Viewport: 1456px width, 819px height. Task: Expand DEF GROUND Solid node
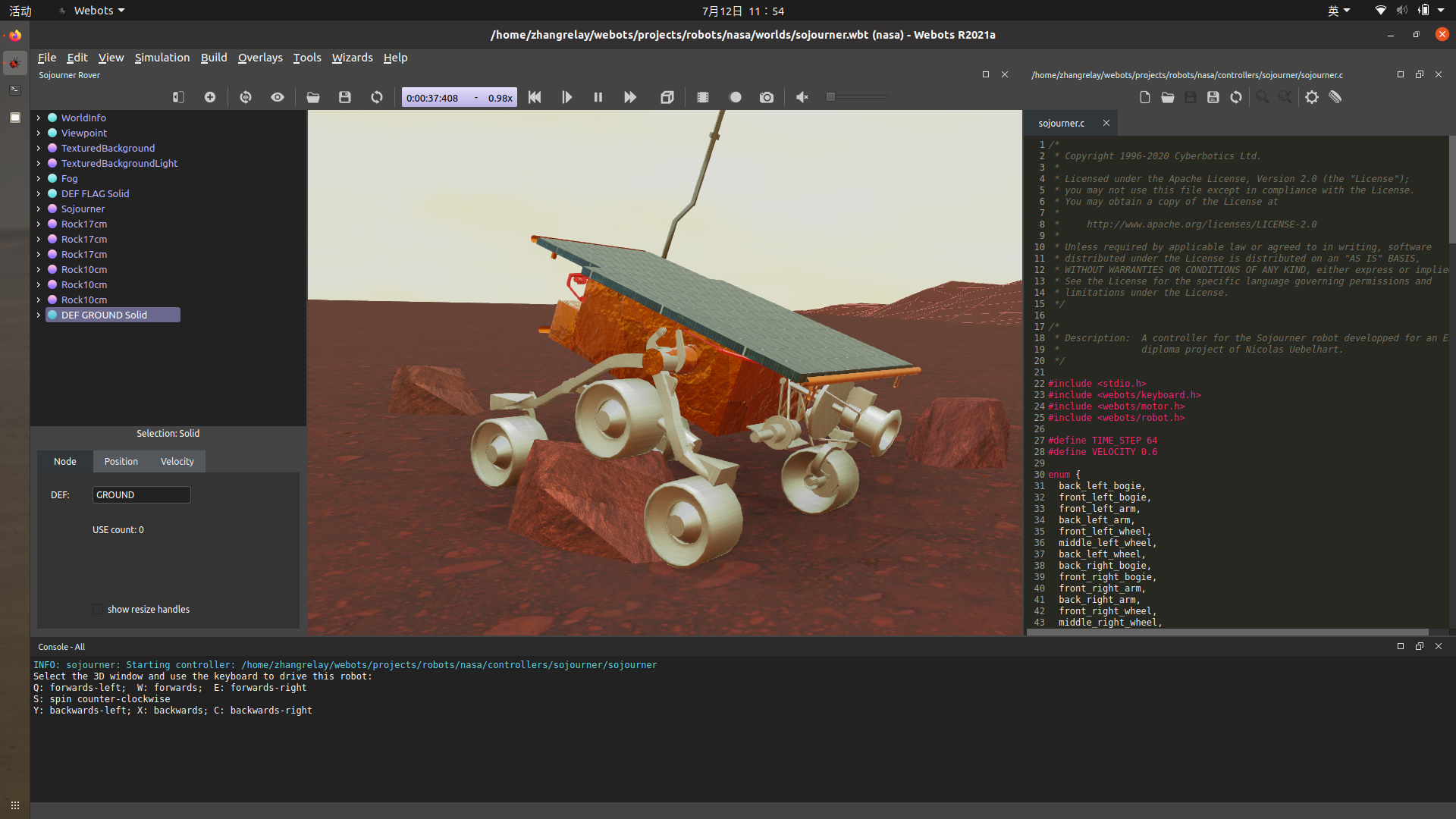click(39, 315)
